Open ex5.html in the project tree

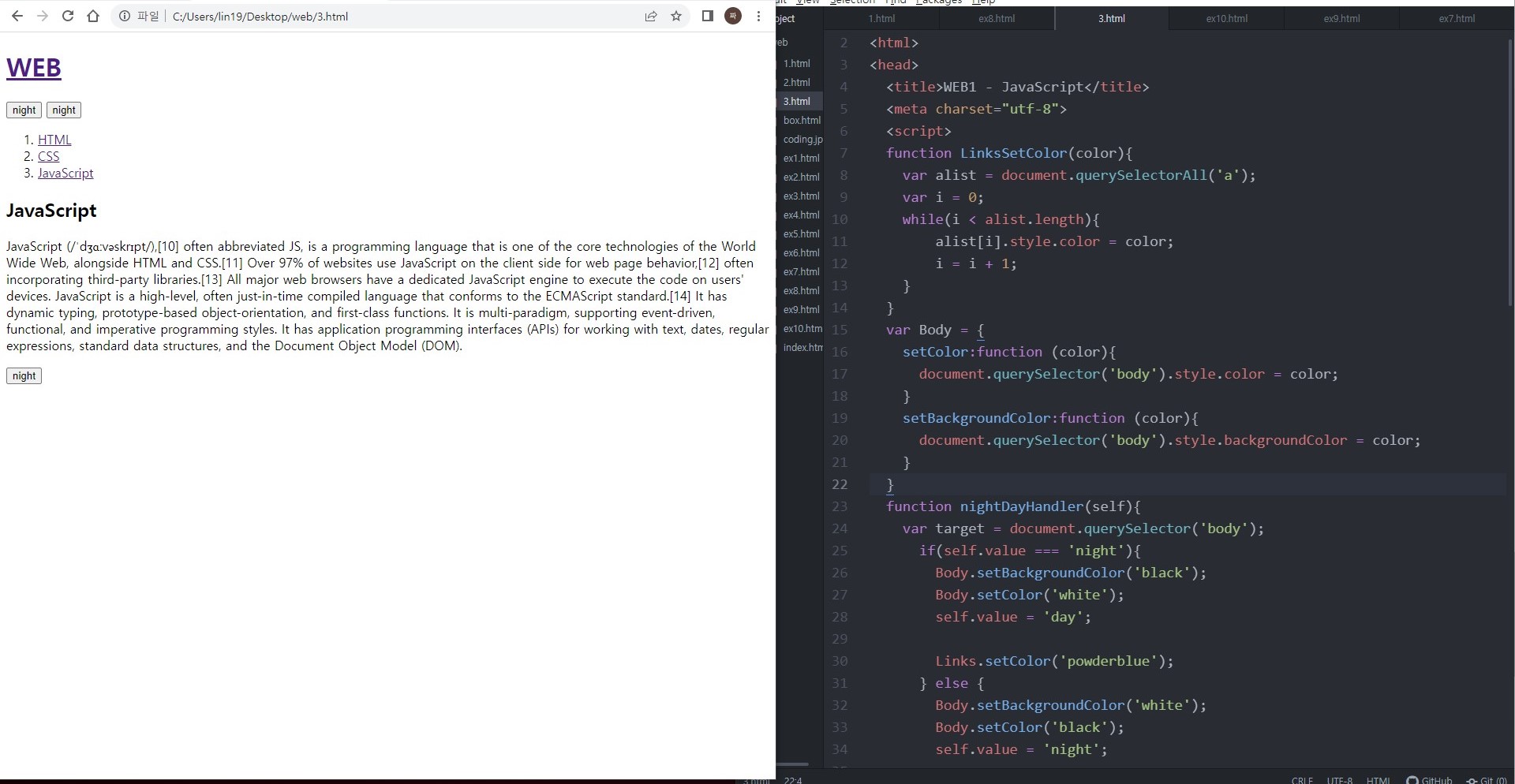(x=800, y=233)
